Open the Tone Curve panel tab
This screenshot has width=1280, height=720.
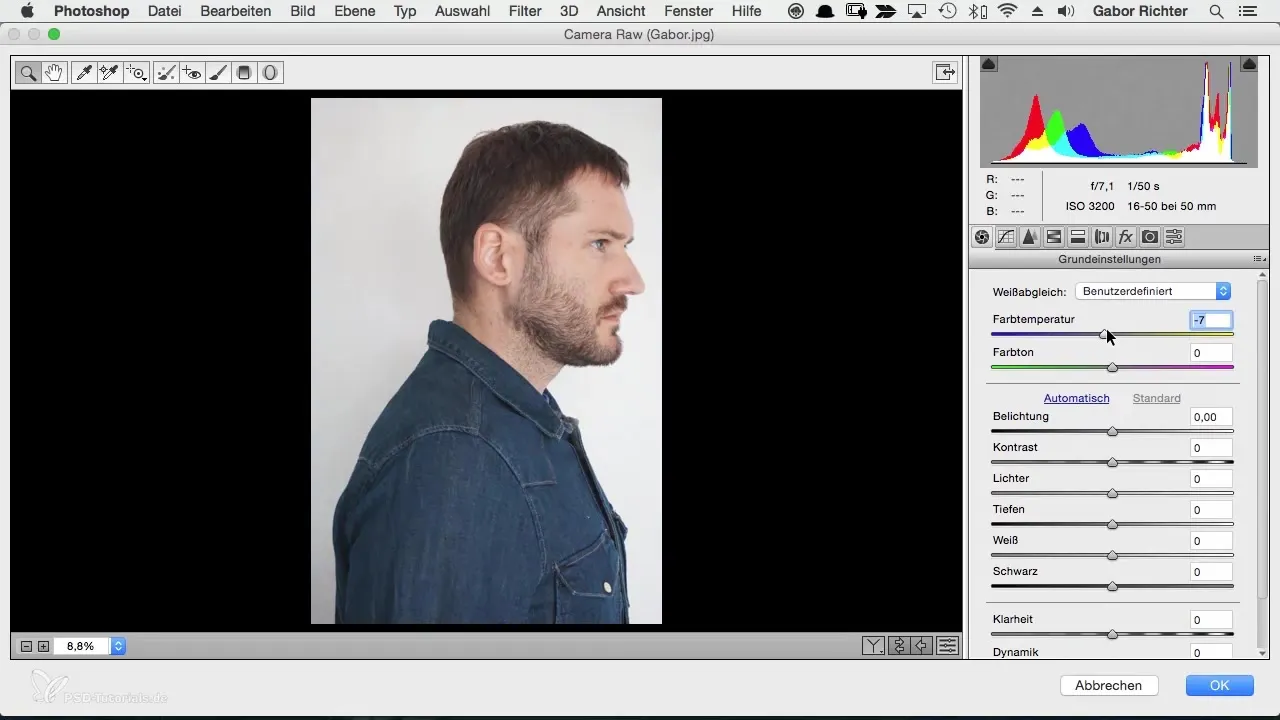1006,237
